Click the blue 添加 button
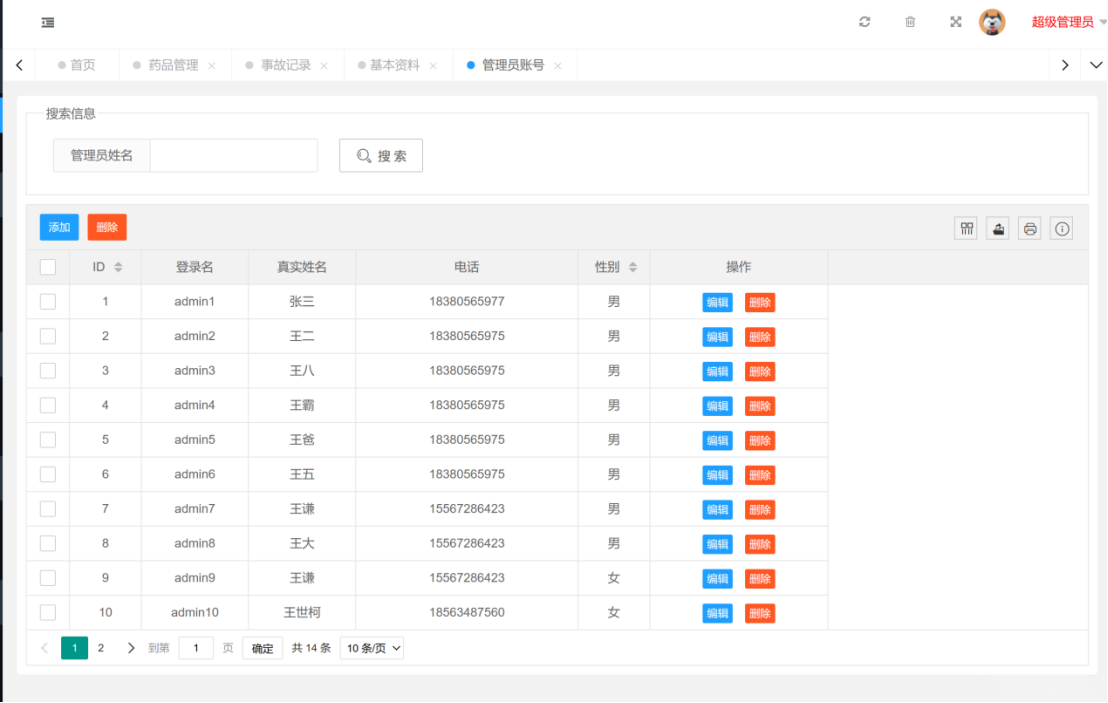 click(x=59, y=227)
